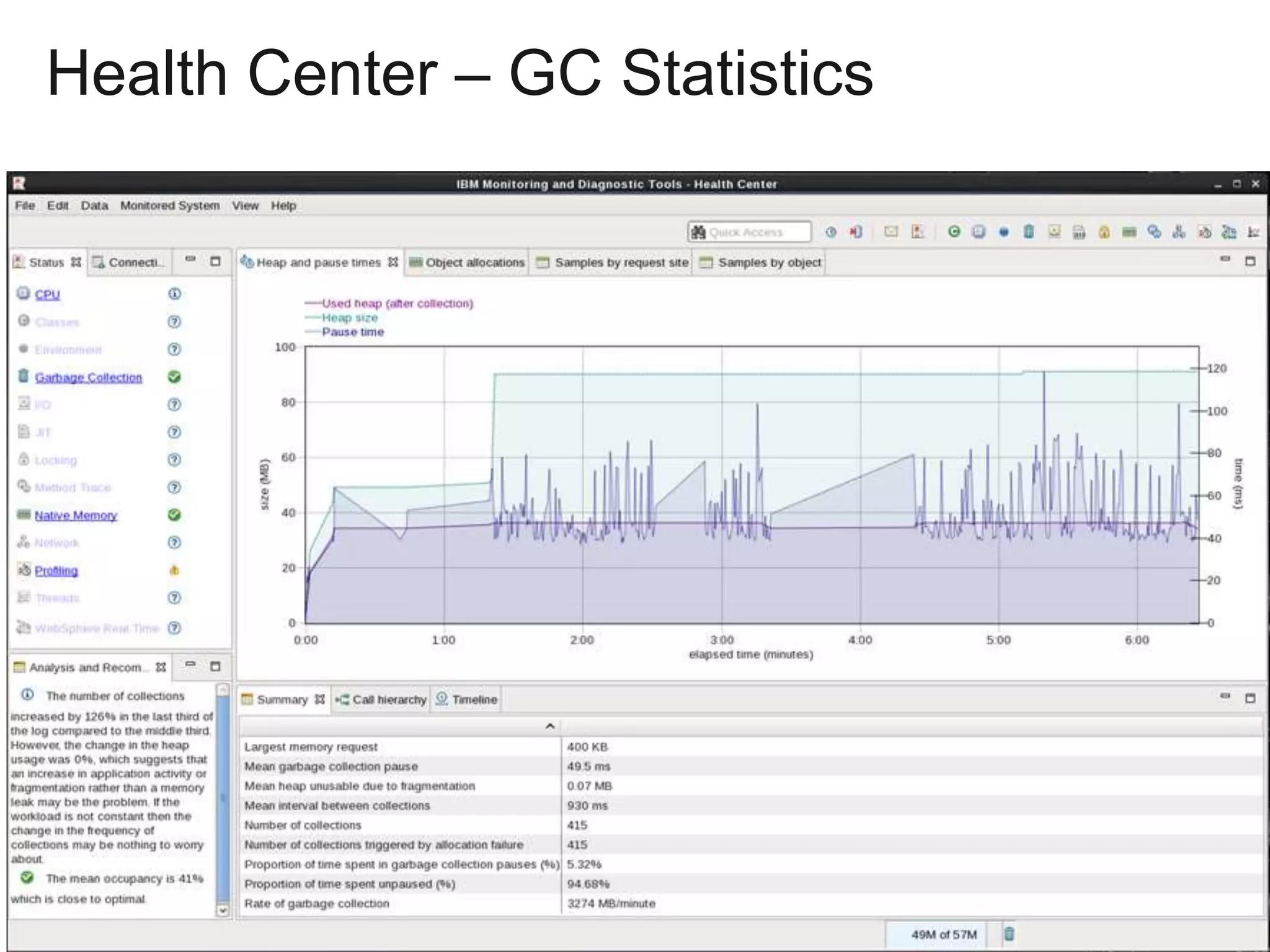Click the green check beside Garbage Collection
Image resolution: width=1270 pixels, height=952 pixels.
point(174,377)
